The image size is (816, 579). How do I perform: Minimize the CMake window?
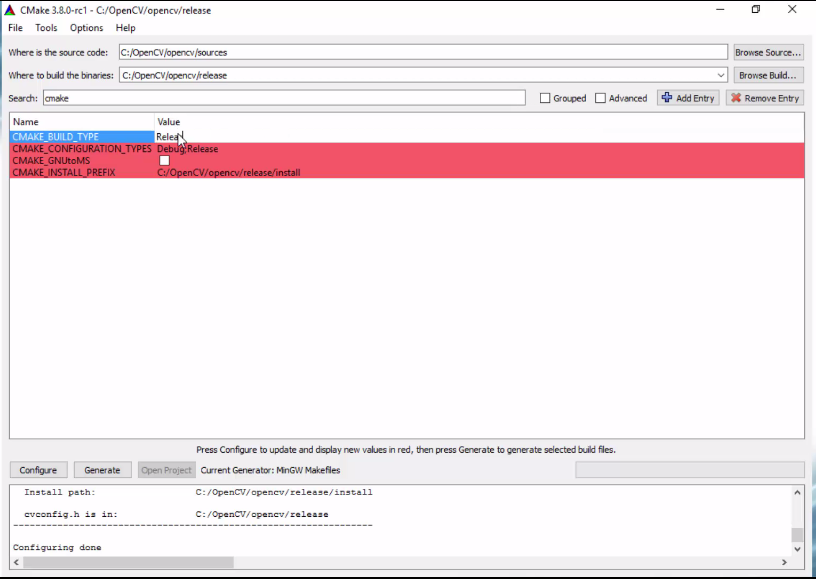(720, 9)
